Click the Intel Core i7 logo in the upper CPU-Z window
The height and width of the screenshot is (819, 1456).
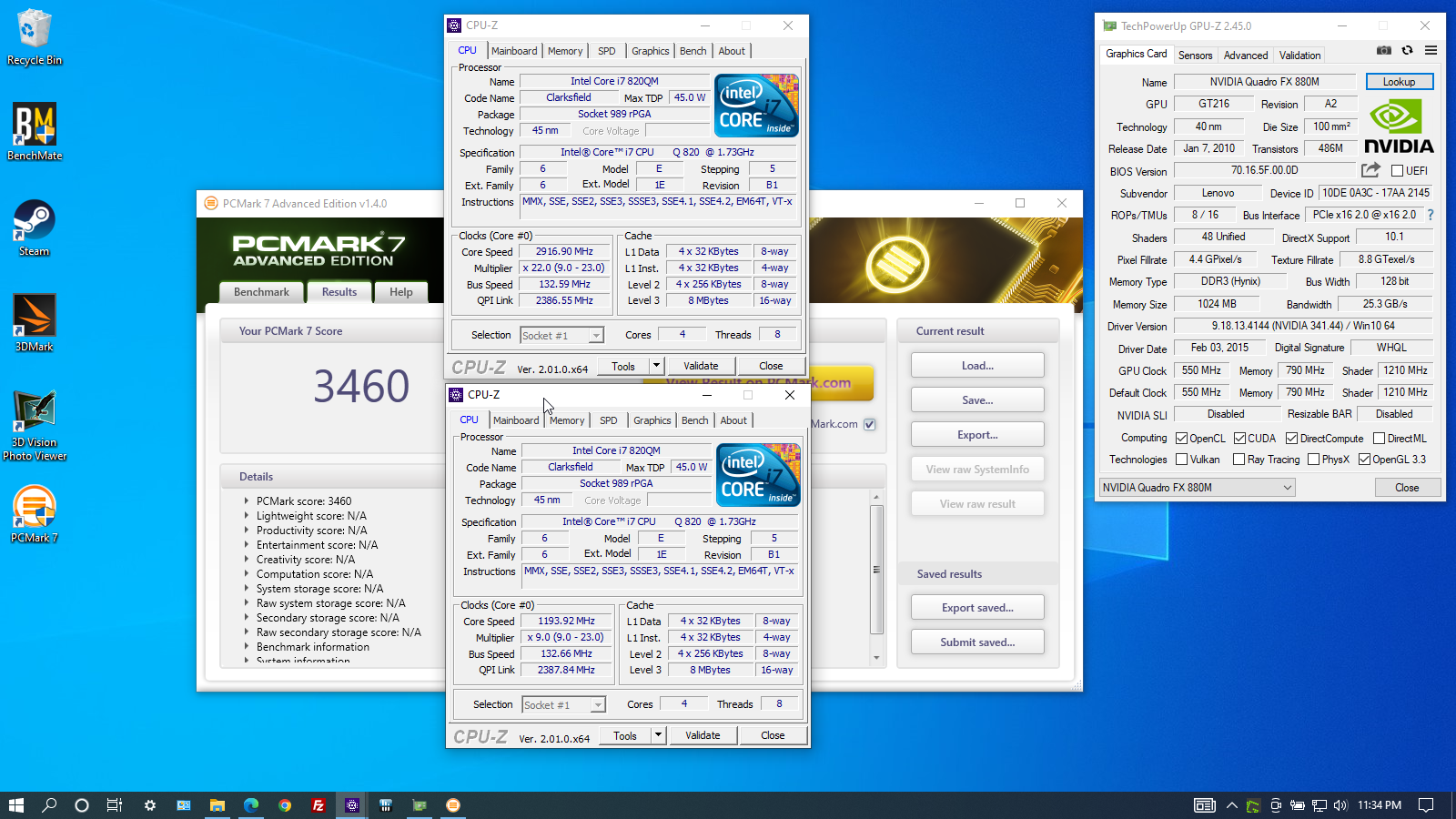pos(757,106)
